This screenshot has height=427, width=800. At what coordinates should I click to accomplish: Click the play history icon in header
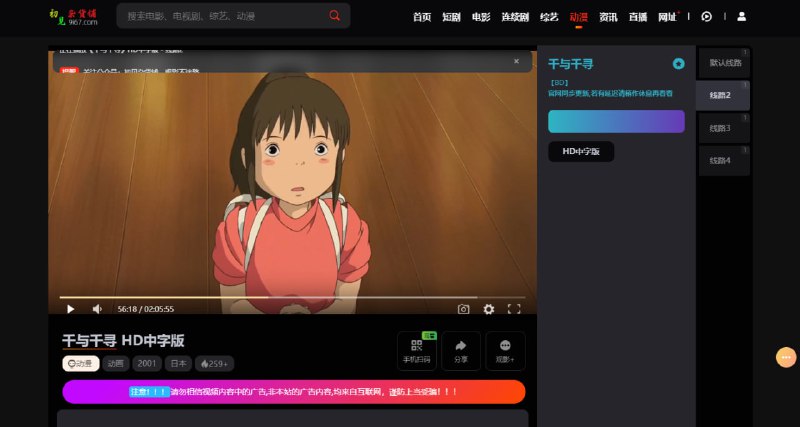(x=706, y=17)
